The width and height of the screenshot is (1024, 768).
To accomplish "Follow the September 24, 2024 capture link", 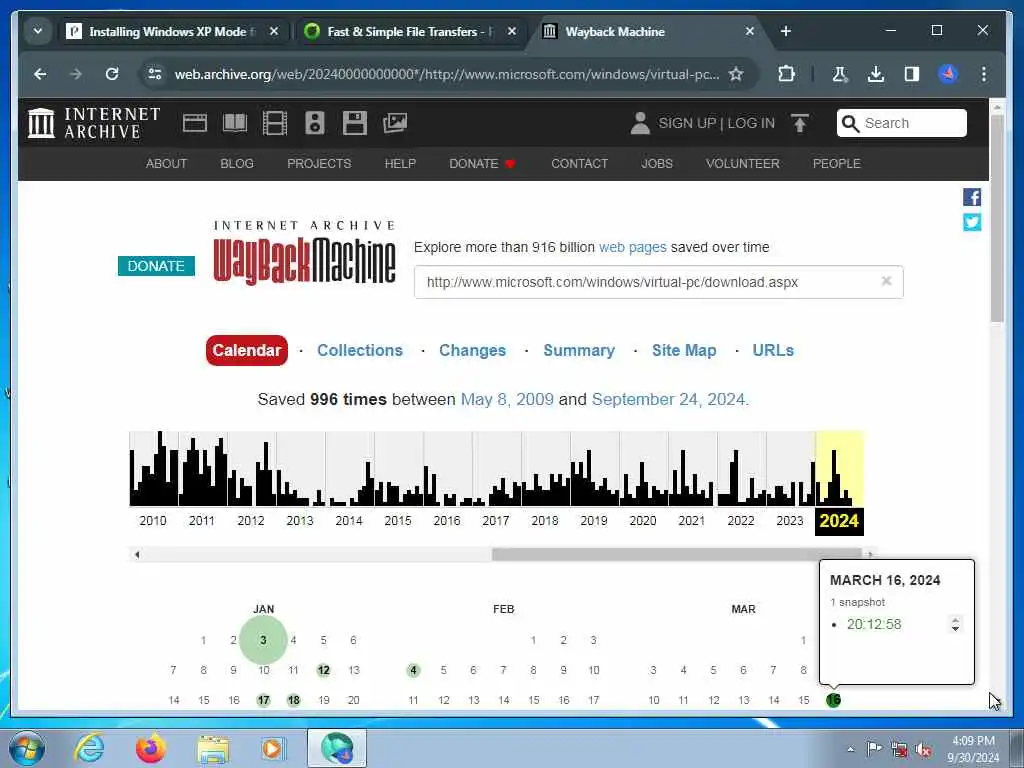I will (x=668, y=399).
